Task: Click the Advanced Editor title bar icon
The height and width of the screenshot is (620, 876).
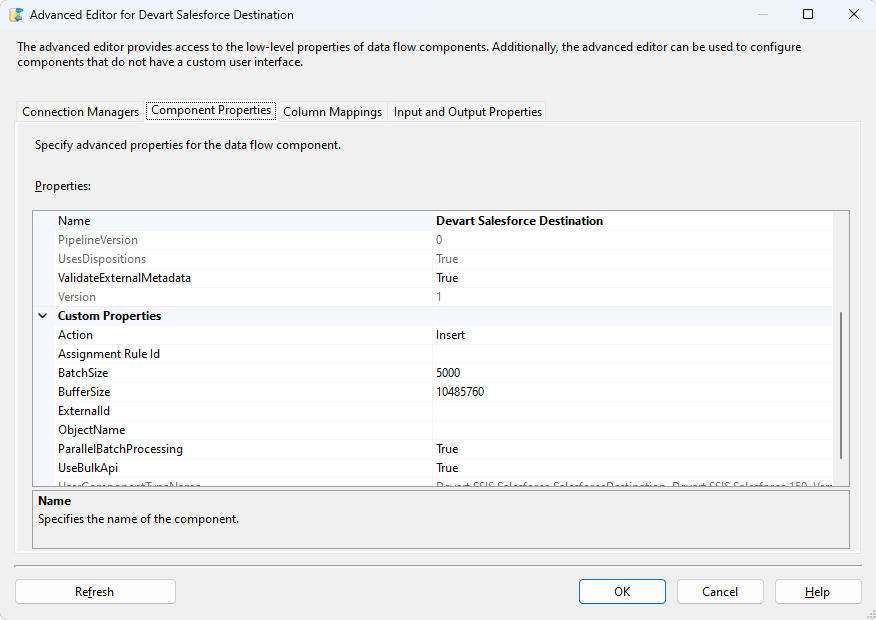Action: click(16, 15)
